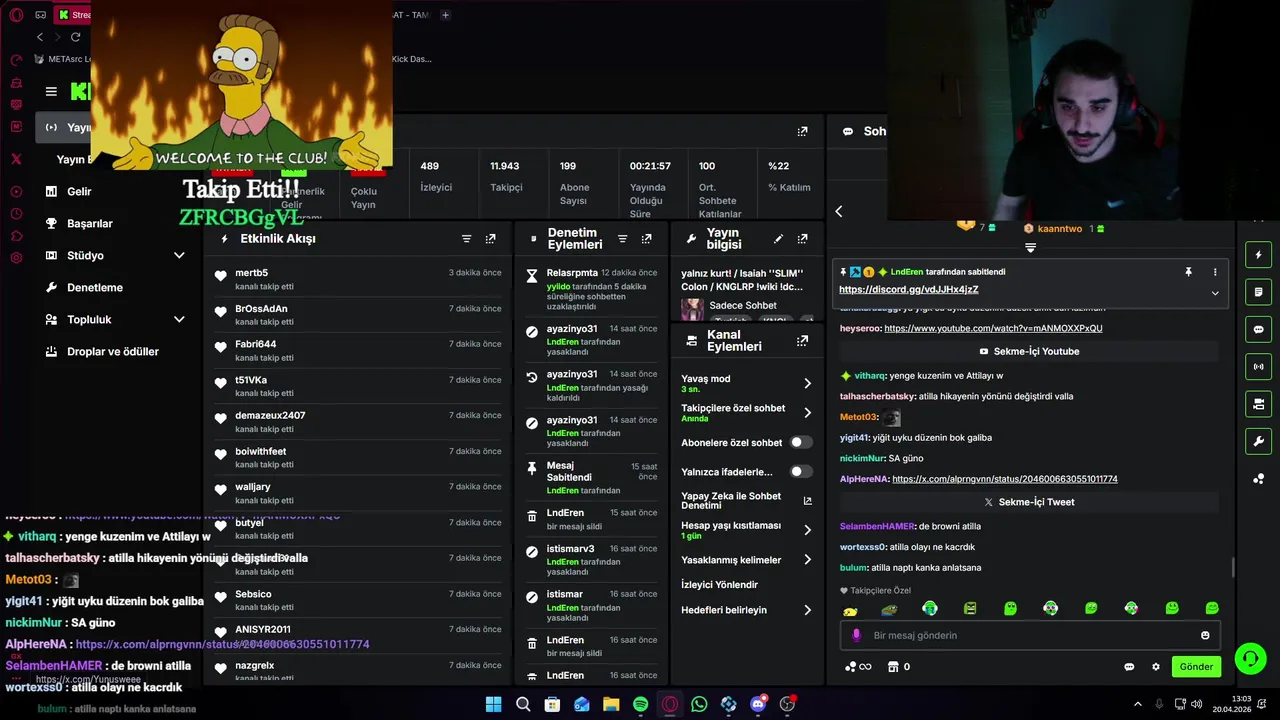
Task: Click the chat icon in right sidebar
Action: (1258, 330)
